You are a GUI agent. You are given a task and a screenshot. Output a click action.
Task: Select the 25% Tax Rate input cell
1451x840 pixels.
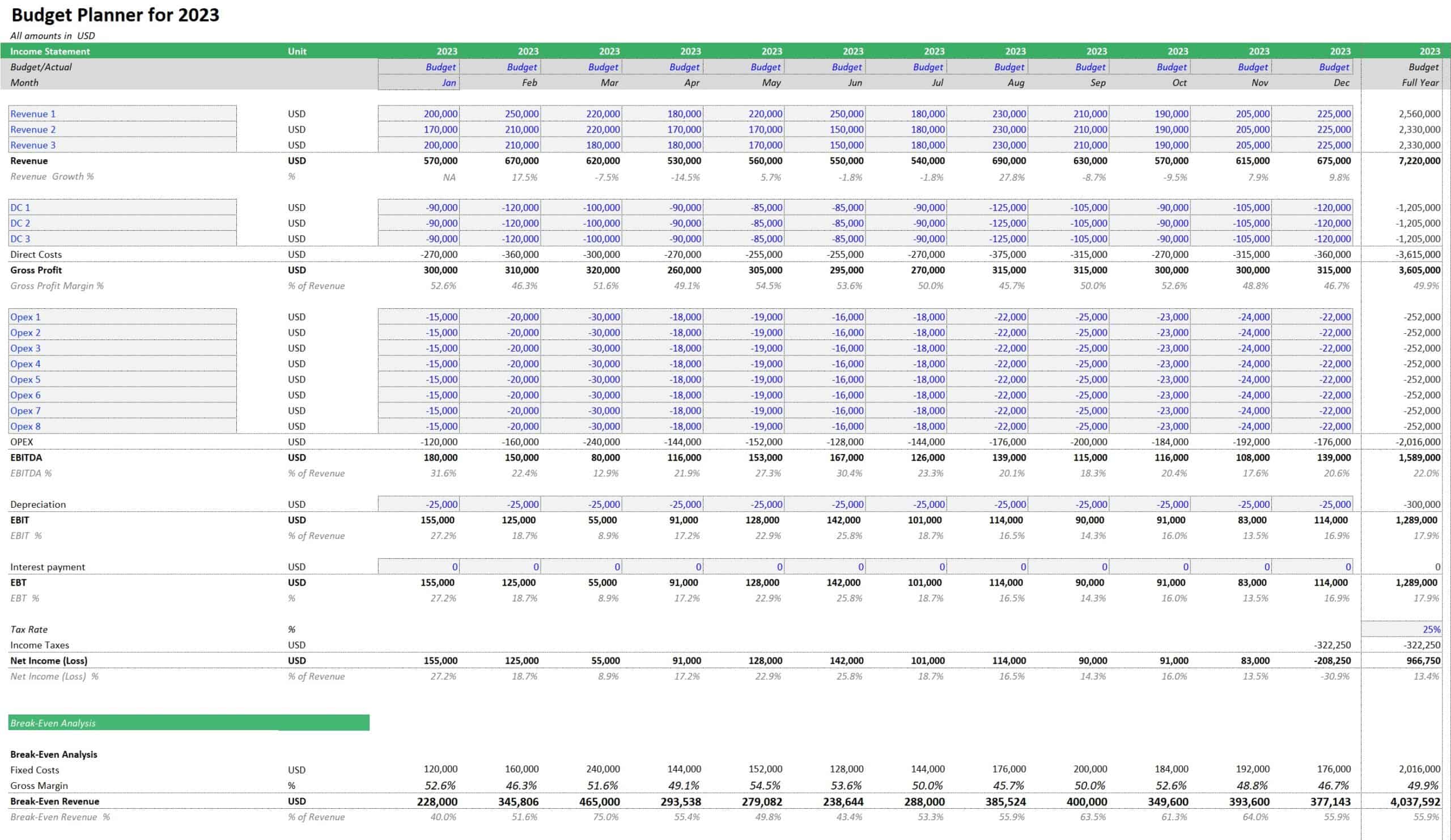tap(1402, 629)
